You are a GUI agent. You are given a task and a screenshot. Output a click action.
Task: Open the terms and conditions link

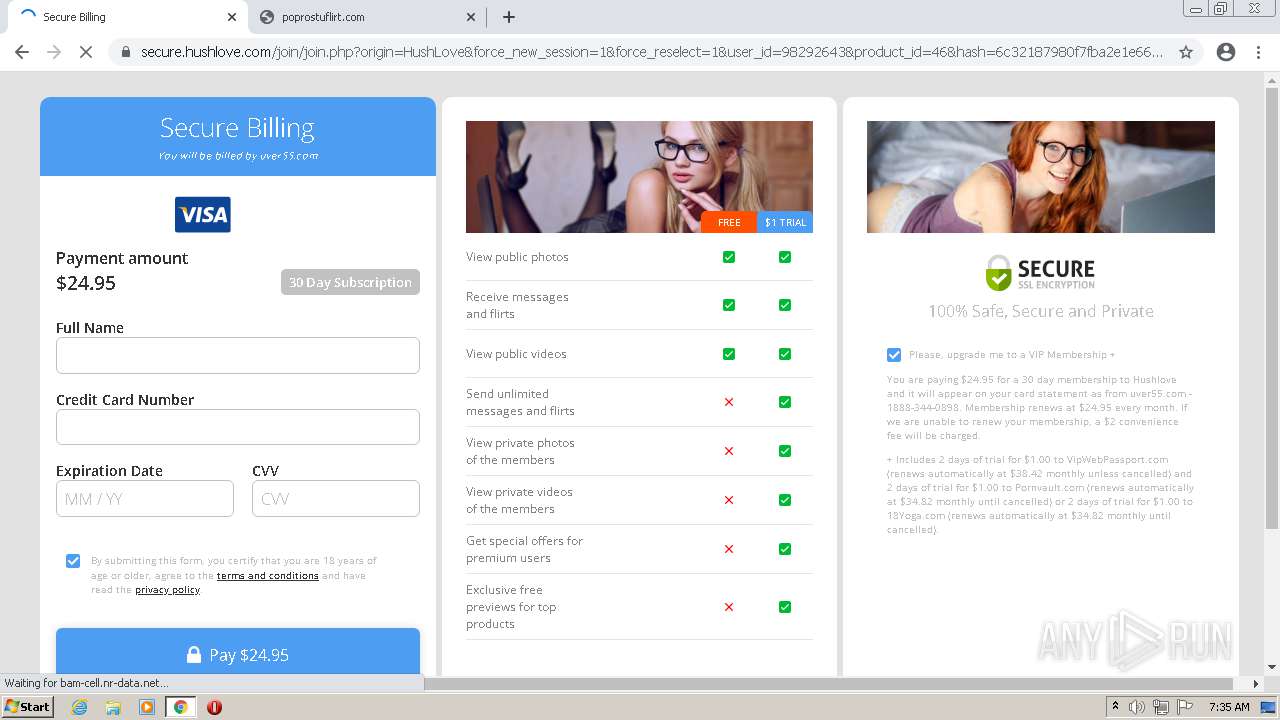pyautogui.click(x=267, y=576)
